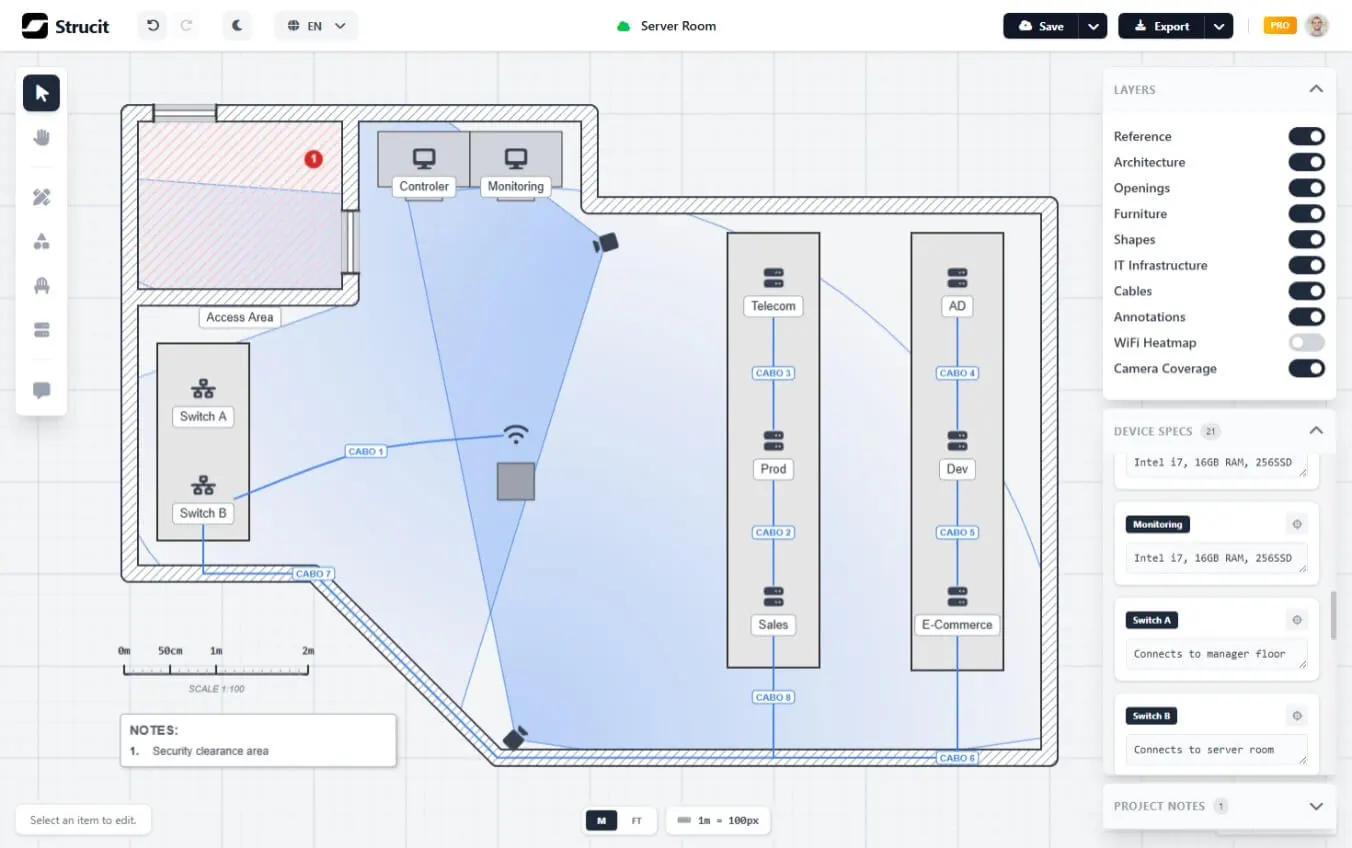Select the E-Commerce server label
The image size is (1352, 848).
tap(957, 625)
